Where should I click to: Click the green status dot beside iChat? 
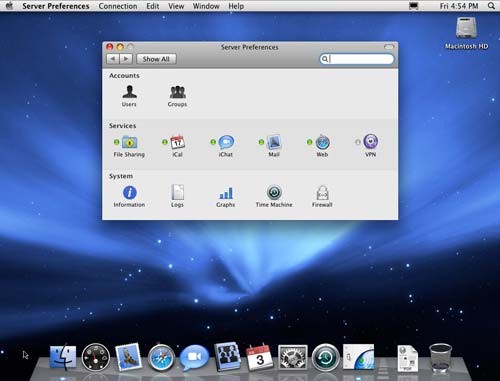point(213,142)
